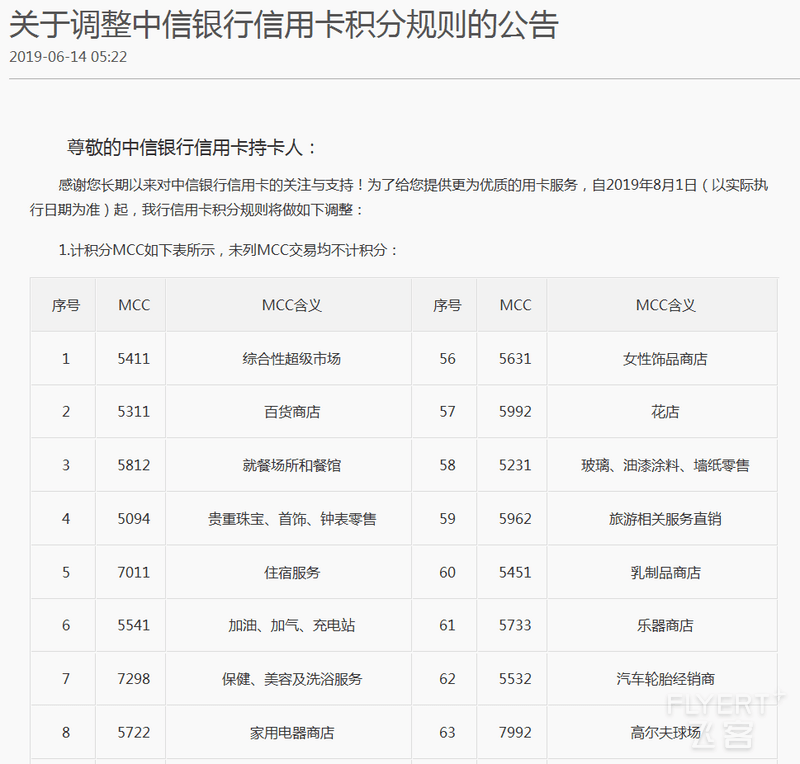800x764 pixels.
Task: Click MCC code 7011
Action: point(134,573)
